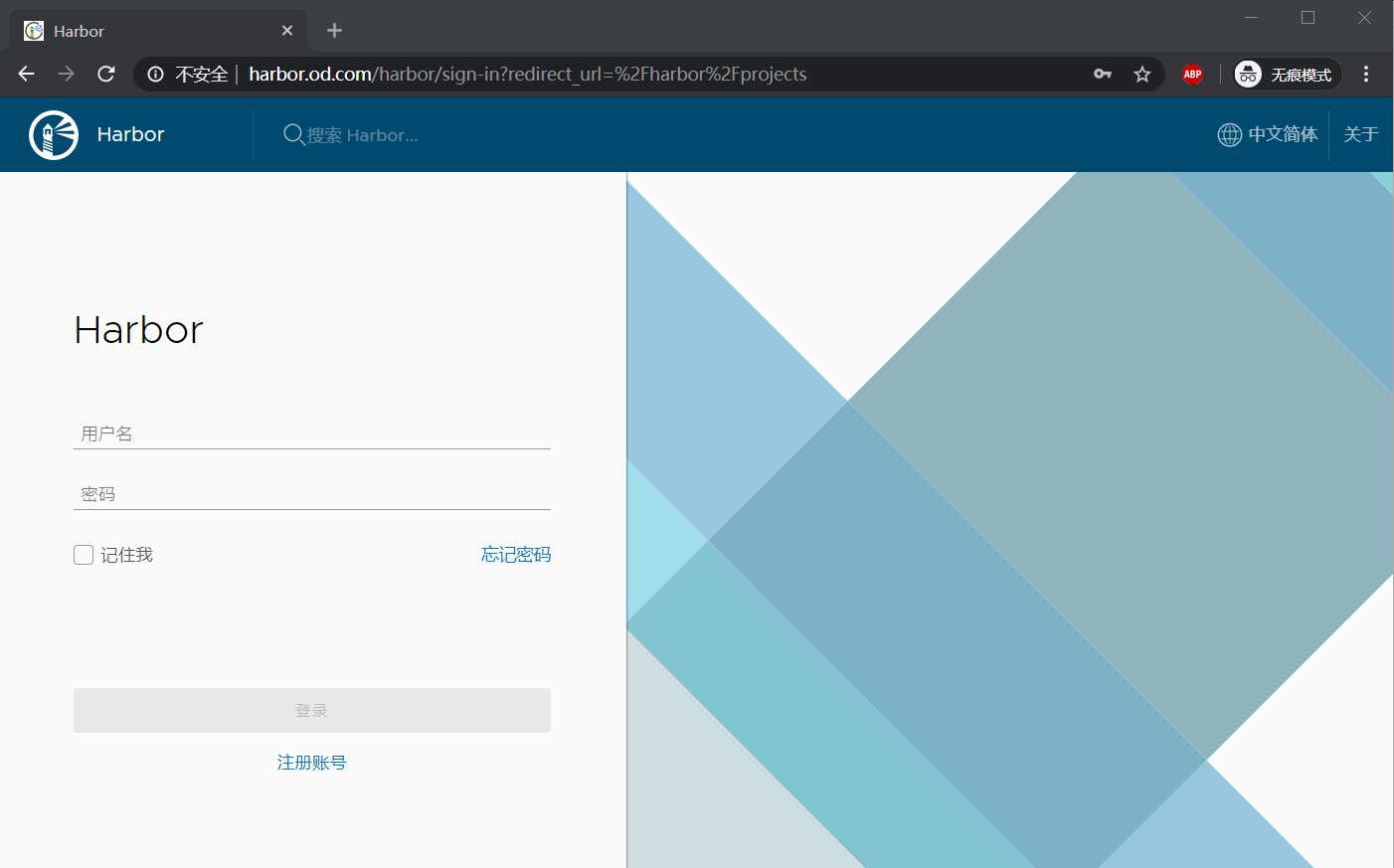Click the search magnifier icon in header

click(293, 134)
